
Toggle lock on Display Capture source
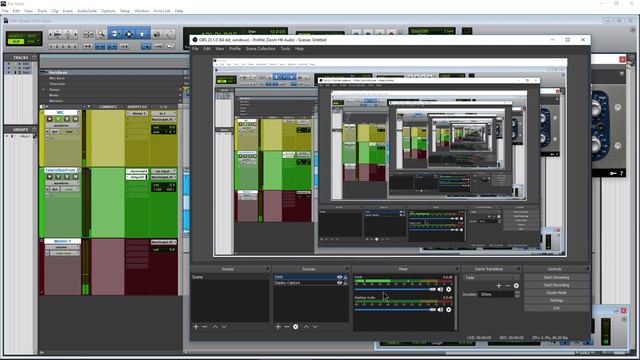tap(345, 283)
